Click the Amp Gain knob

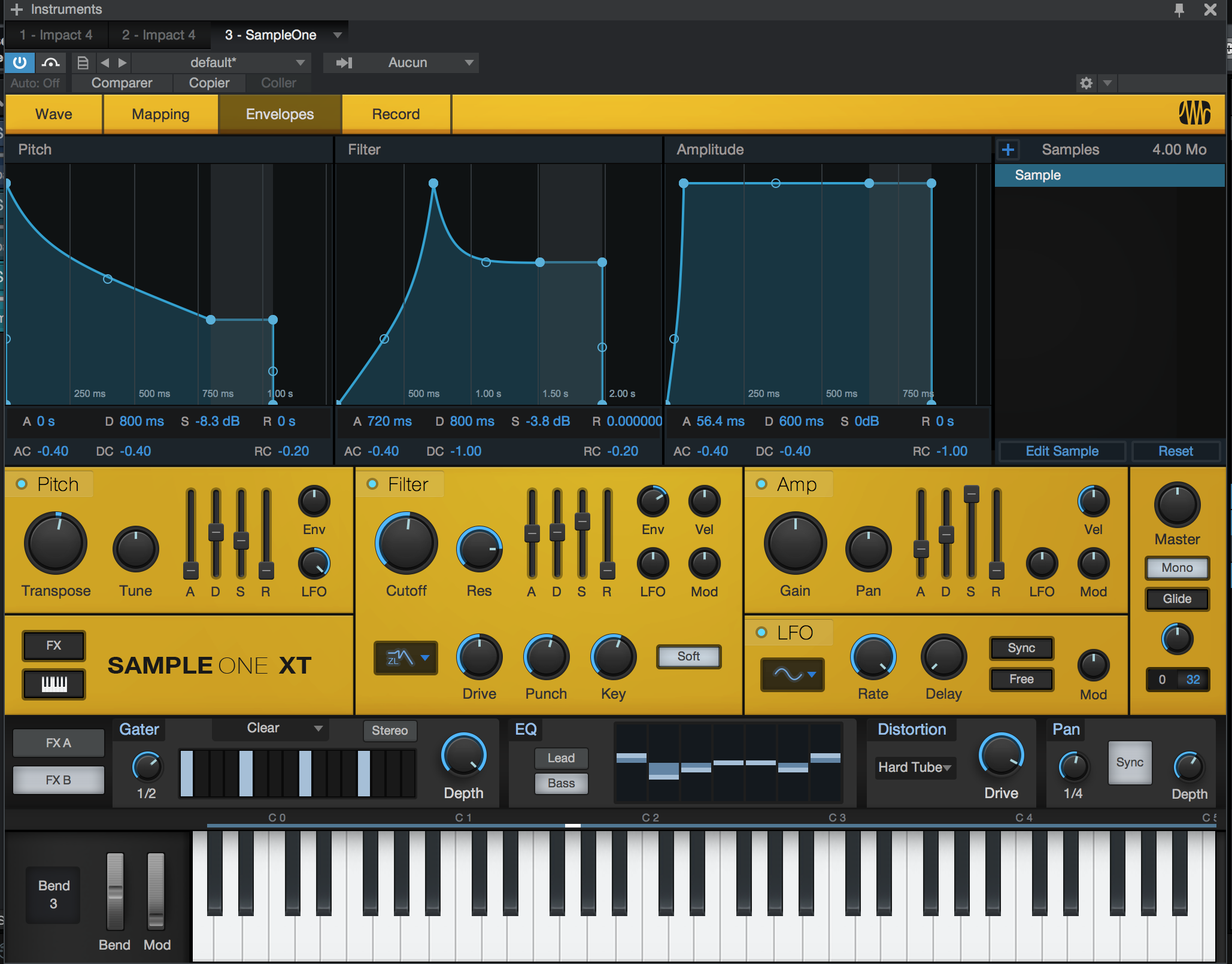click(x=795, y=543)
